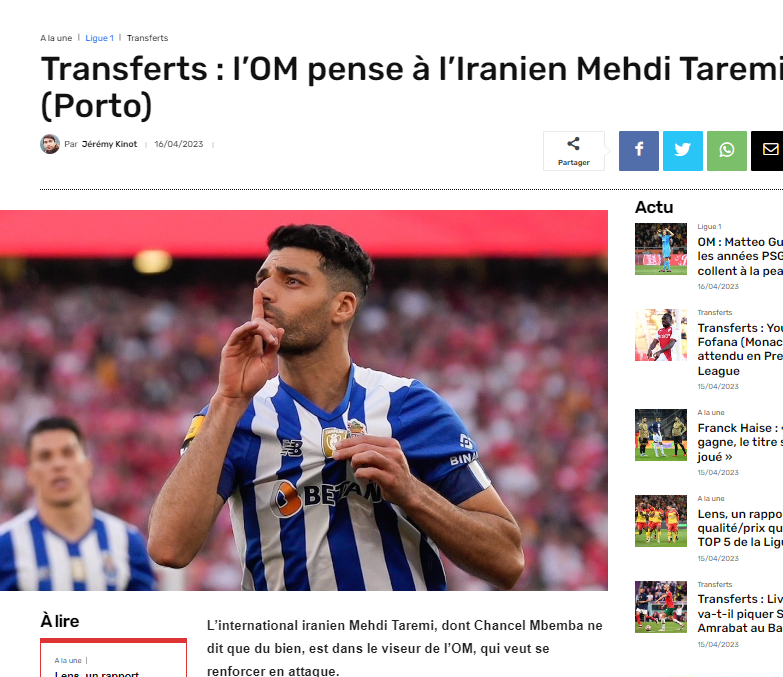Share the article by email icon

pos(768,151)
